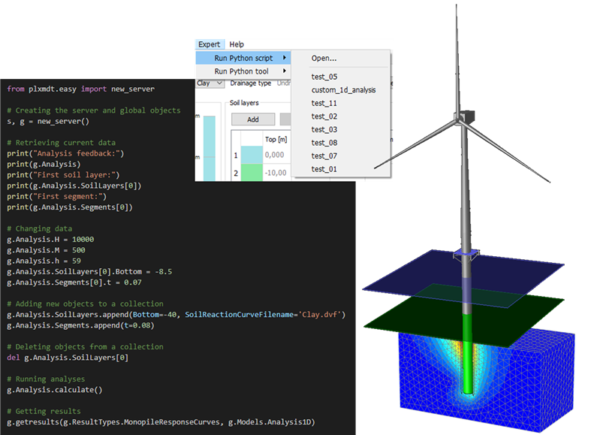Click the 'g.Analysis.H = 10000' code line
The width and height of the screenshot is (600, 435).
click(50, 239)
